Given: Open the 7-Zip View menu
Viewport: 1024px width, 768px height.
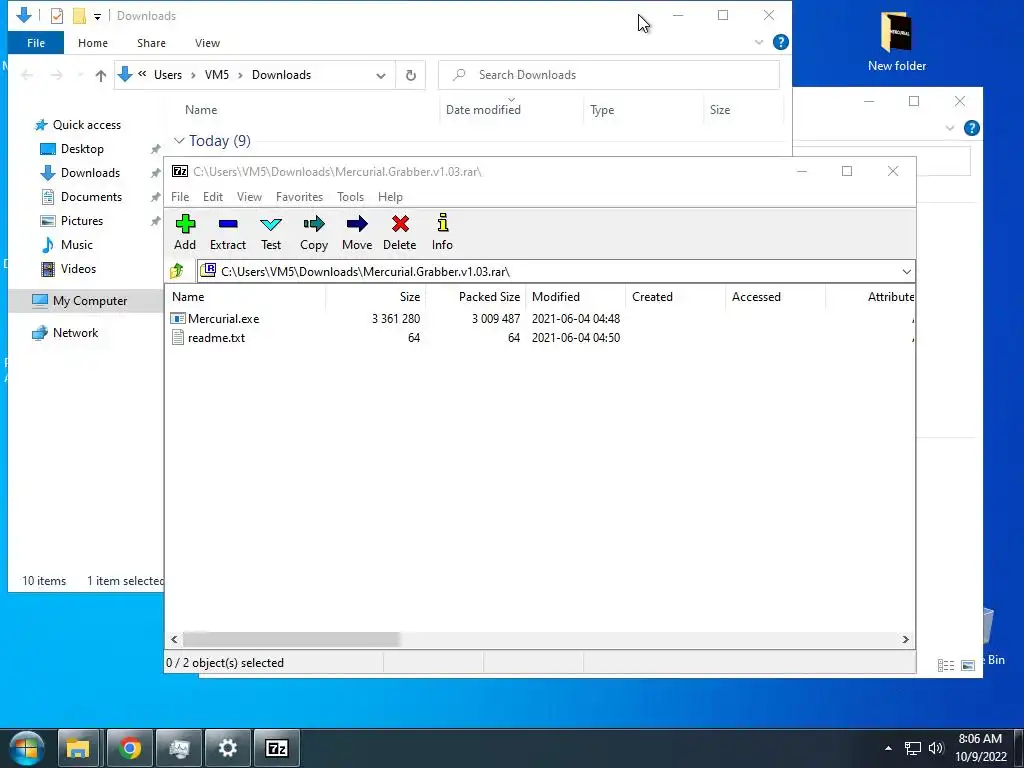Looking at the screenshot, I should pyautogui.click(x=249, y=197).
